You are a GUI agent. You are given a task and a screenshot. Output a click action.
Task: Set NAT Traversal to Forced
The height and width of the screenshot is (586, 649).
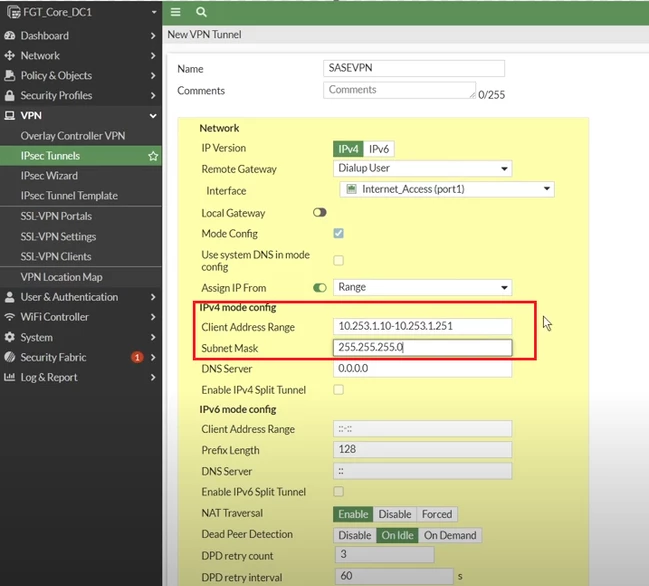437,514
